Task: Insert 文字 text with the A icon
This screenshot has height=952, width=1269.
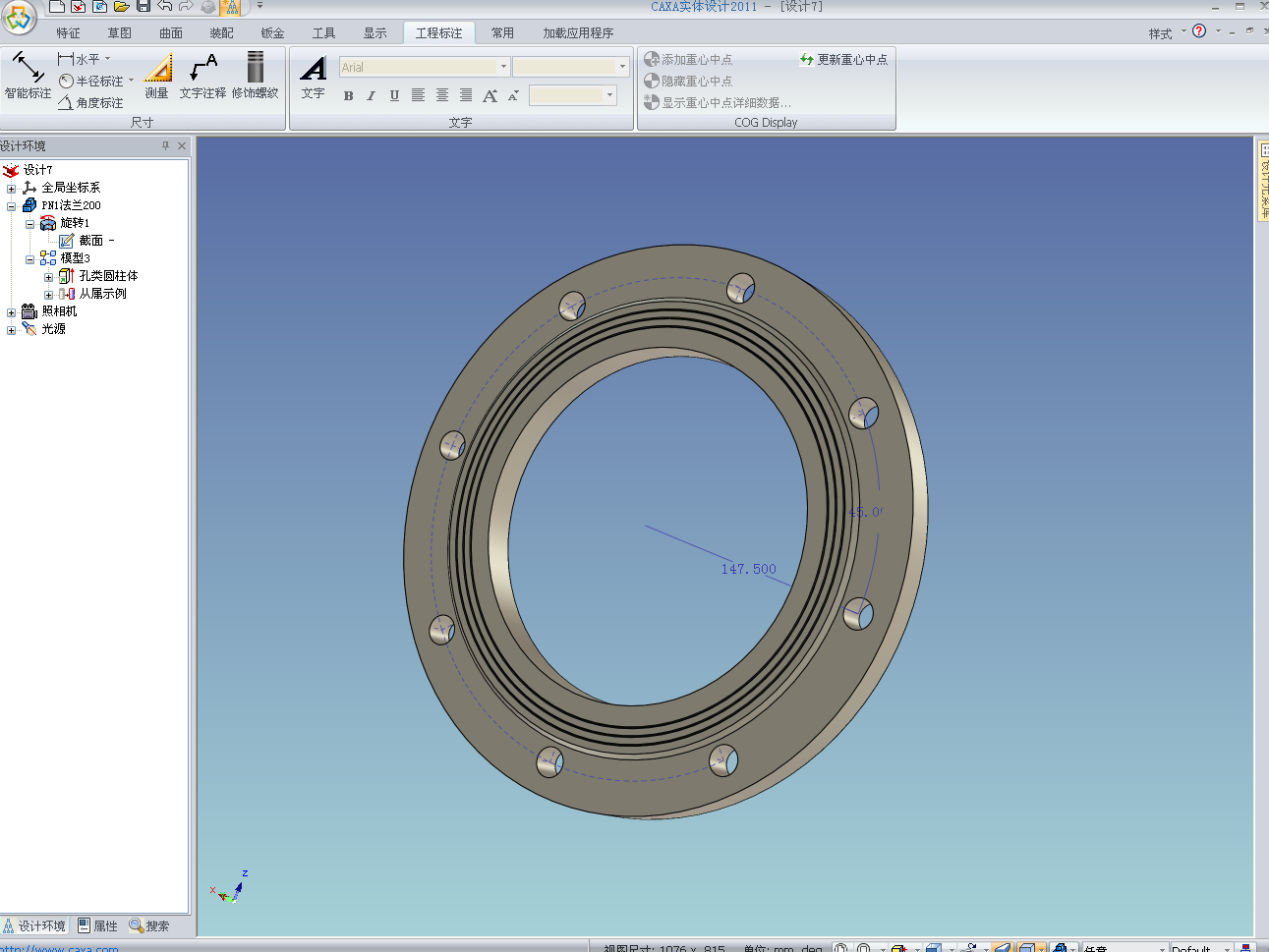Action: pyautogui.click(x=314, y=77)
